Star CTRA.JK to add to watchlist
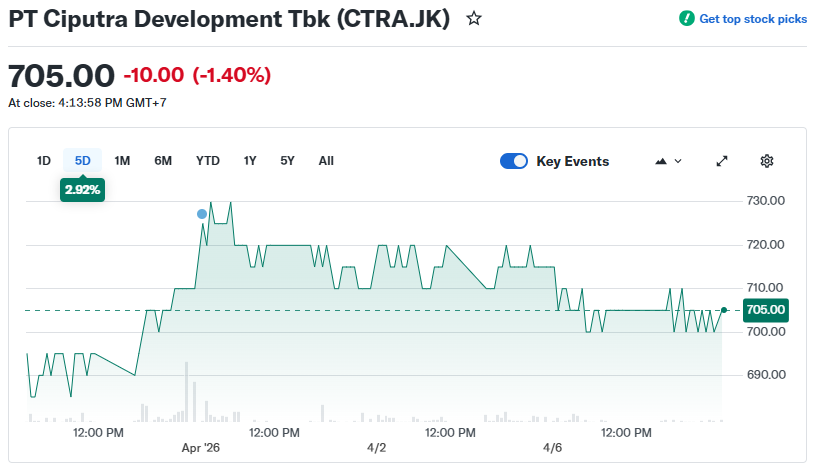 point(474,19)
